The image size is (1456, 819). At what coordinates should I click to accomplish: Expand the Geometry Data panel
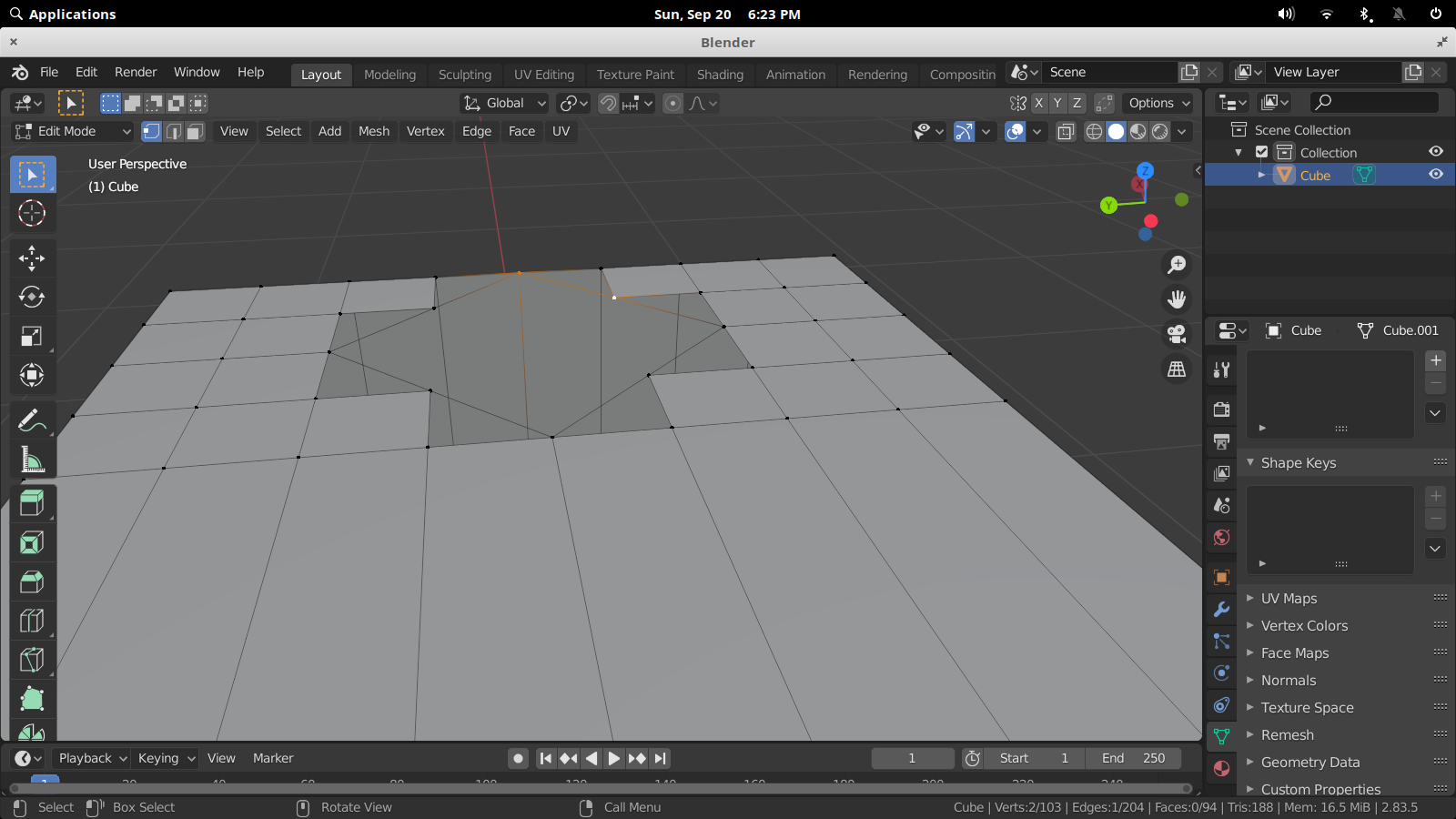click(1250, 762)
